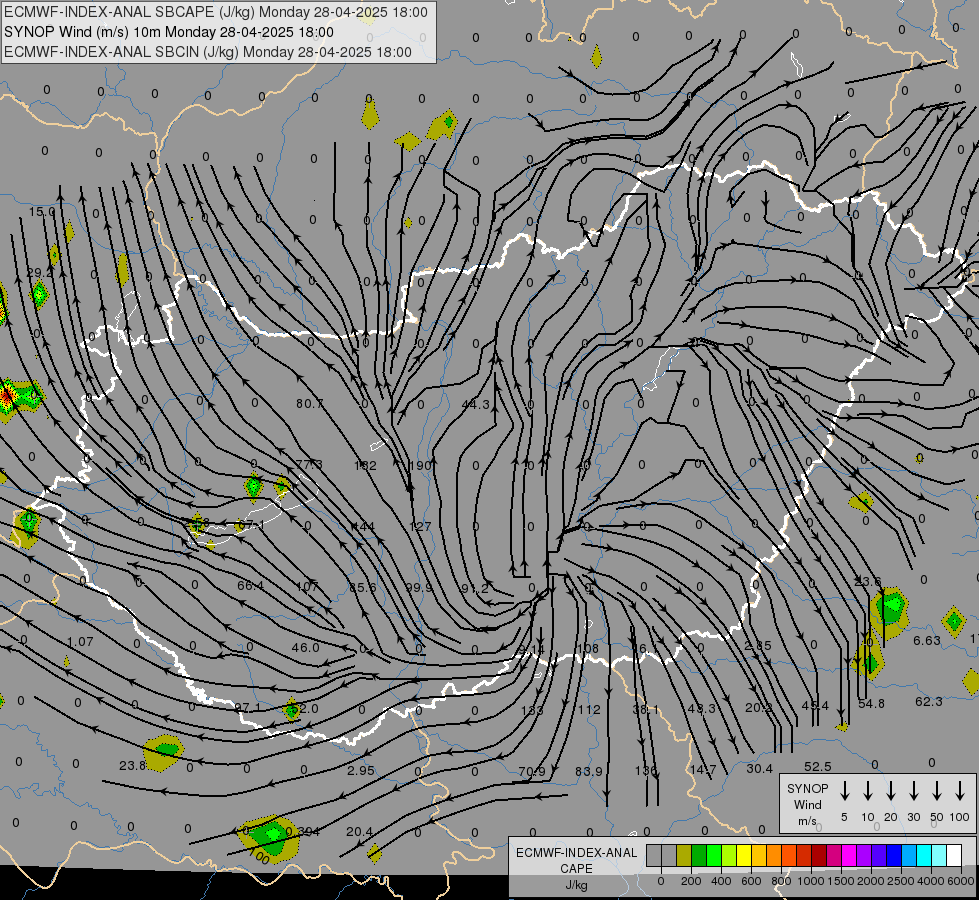
Task: Pick the dark red CAPE legend swatch
Action: [x=819, y=856]
